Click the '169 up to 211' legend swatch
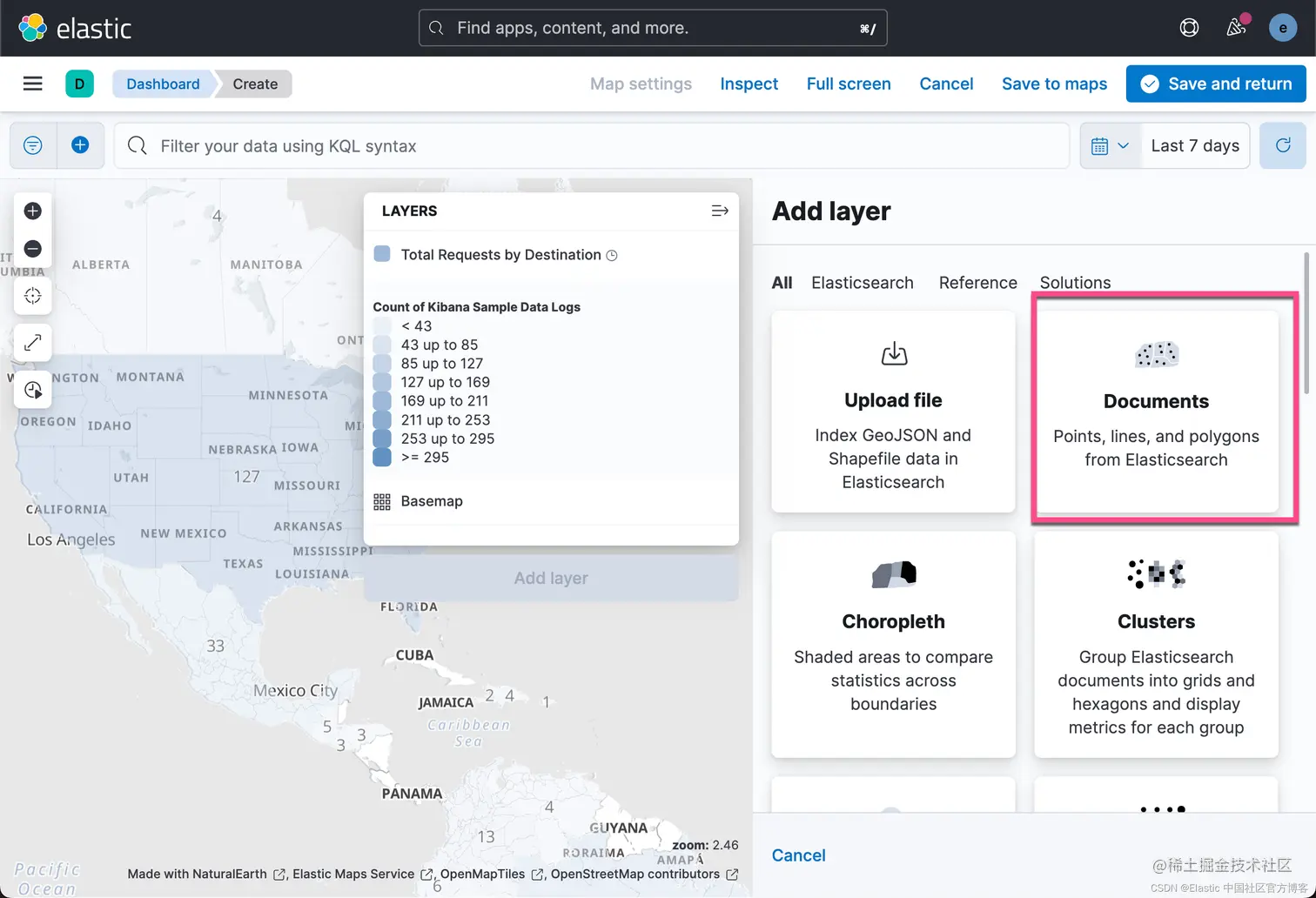 point(382,401)
